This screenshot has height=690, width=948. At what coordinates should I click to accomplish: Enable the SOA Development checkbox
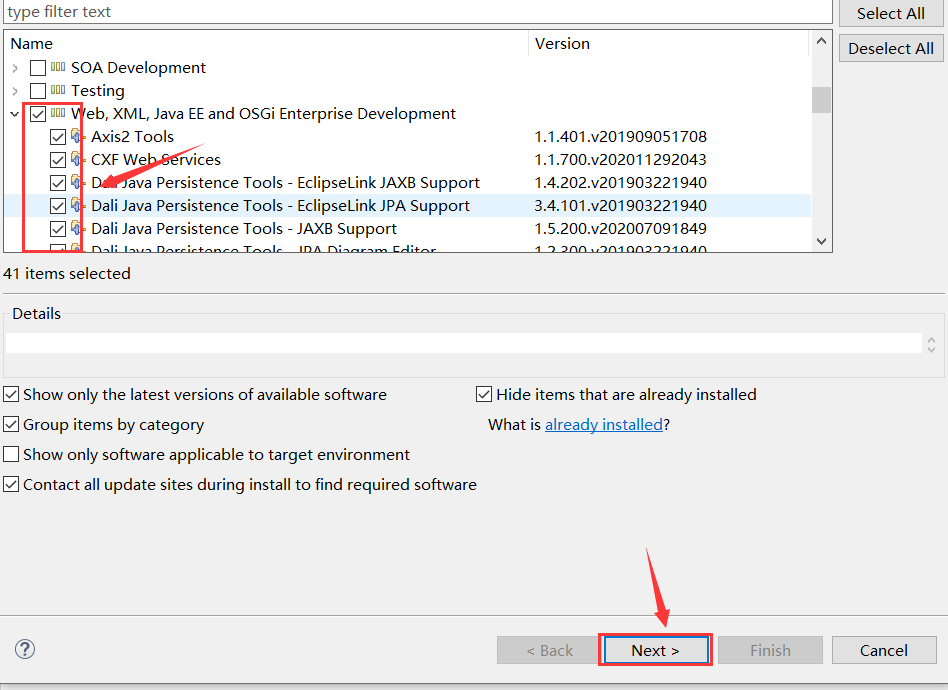(38, 68)
